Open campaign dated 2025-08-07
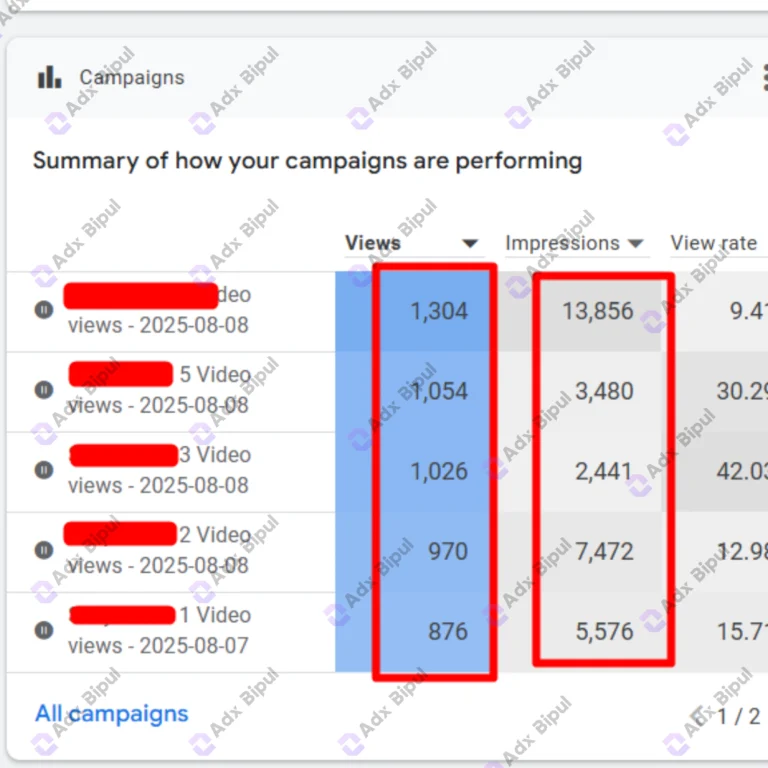The image size is (768, 768). point(158,645)
